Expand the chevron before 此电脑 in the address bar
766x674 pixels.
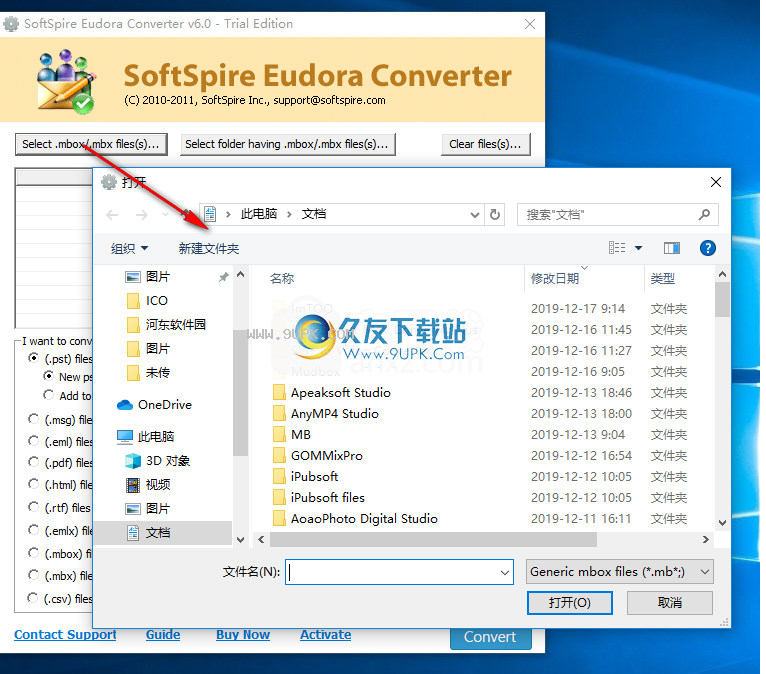[228, 214]
